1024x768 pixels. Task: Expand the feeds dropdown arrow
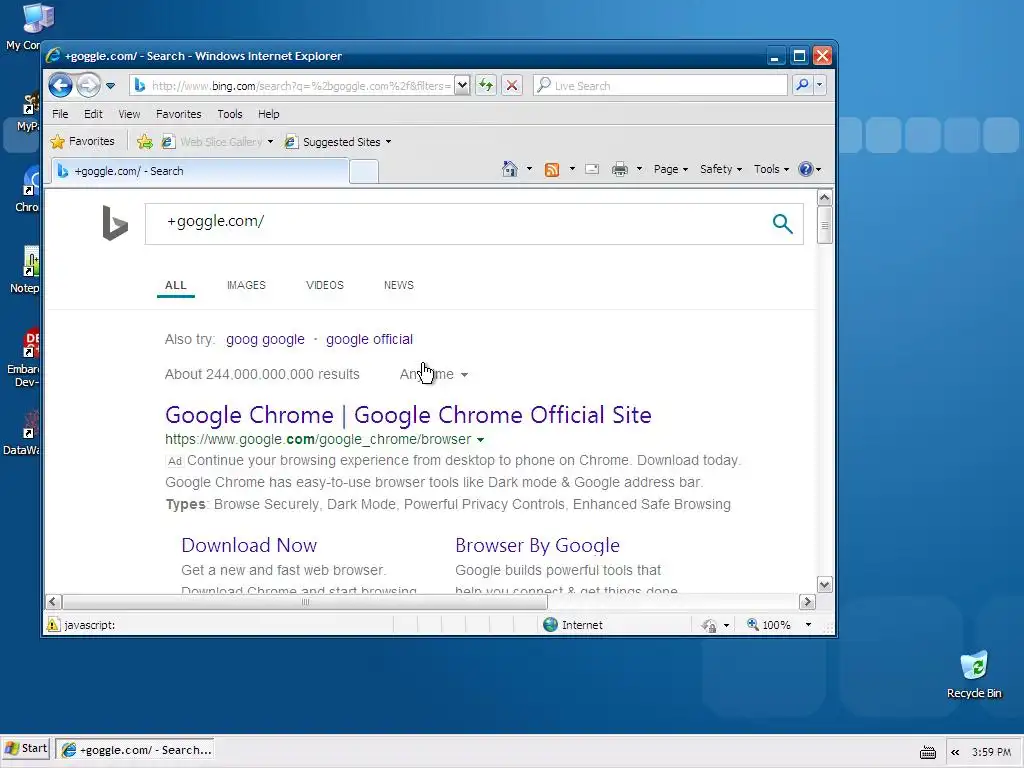click(x=572, y=169)
